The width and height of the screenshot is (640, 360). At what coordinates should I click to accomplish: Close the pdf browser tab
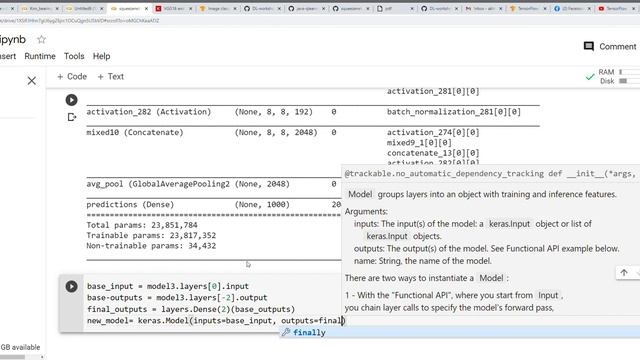point(412,9)
